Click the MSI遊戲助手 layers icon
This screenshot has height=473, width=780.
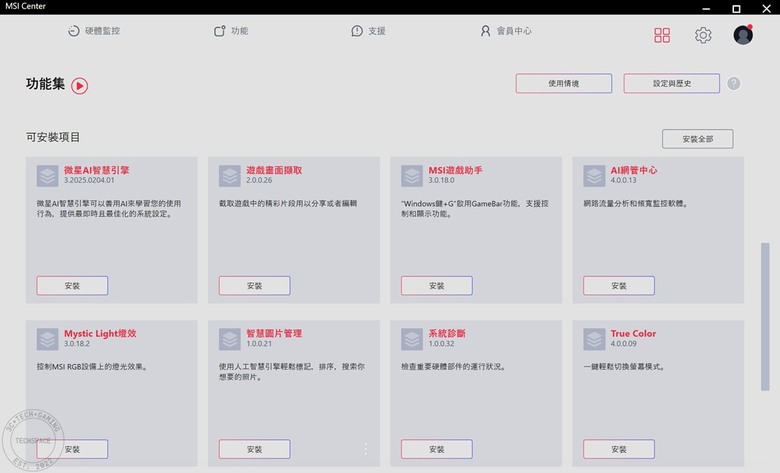point(412,176)
